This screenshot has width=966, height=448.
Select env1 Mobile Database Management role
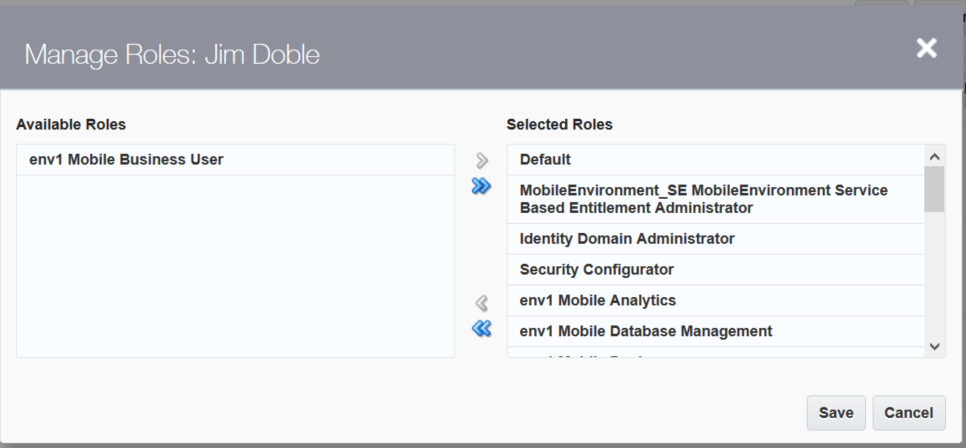coord(646,331)
